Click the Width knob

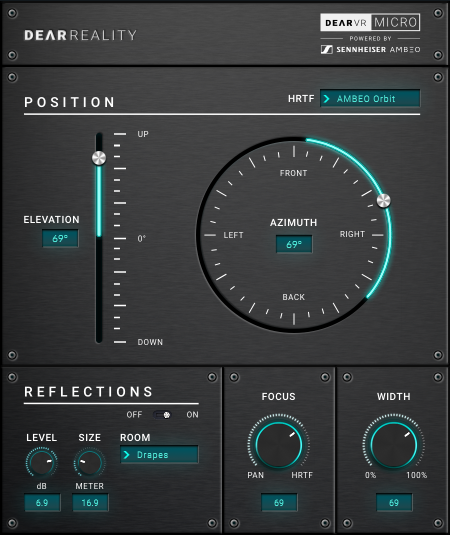coord(394,445)
